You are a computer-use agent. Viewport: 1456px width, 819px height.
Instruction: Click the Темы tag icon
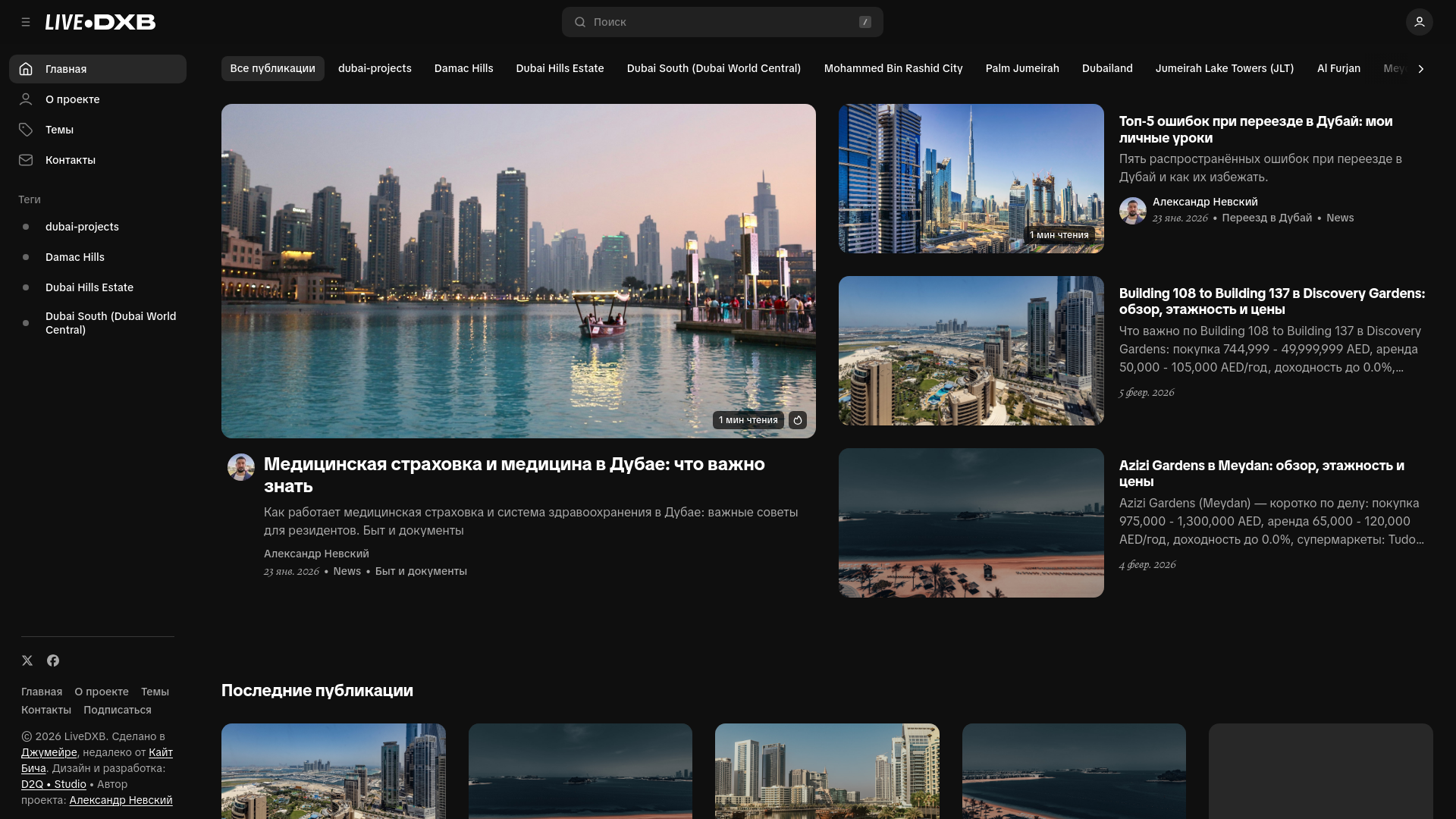[x=26, y=130]
